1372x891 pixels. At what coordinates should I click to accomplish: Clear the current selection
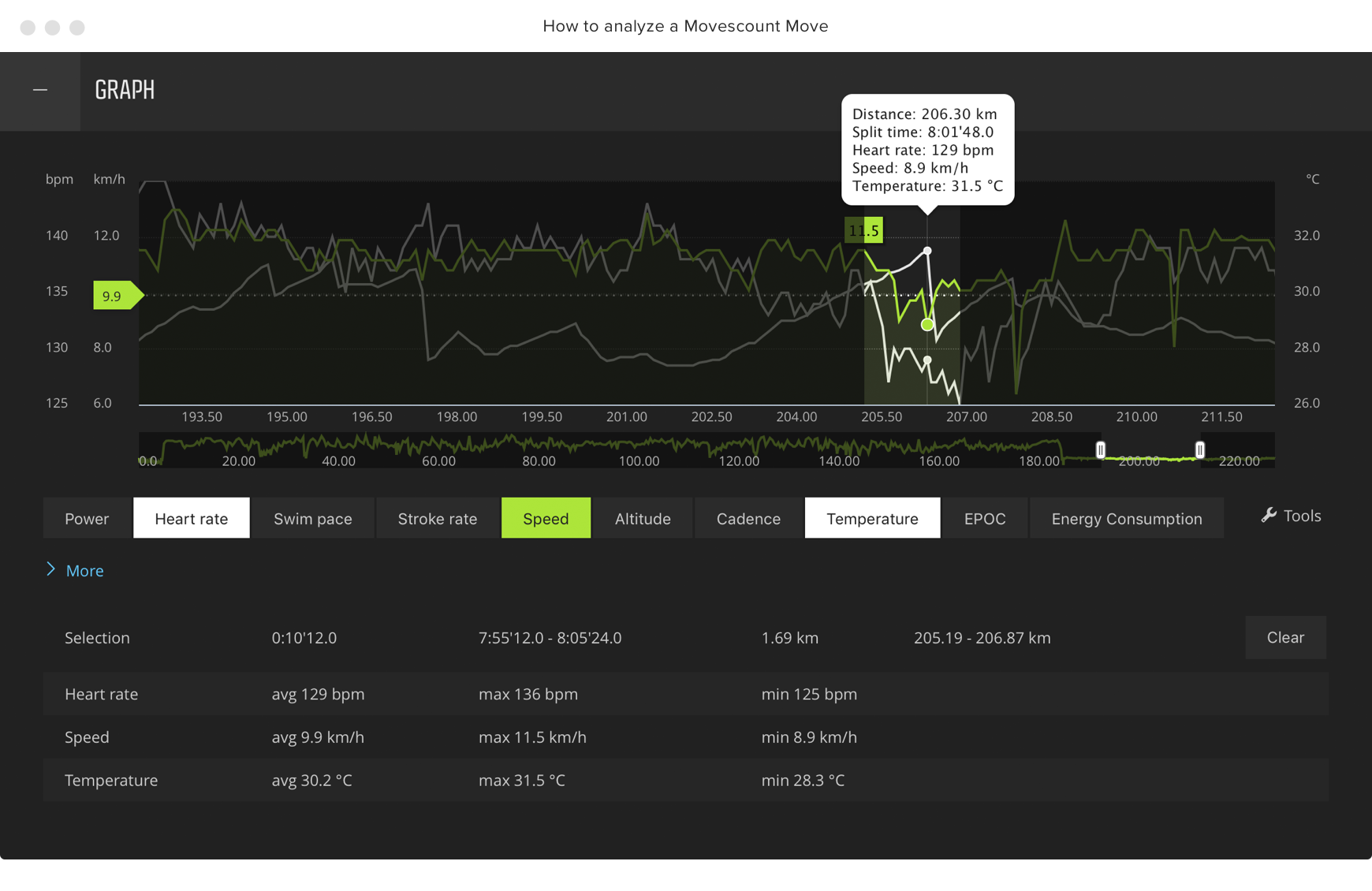(1285, 637)
